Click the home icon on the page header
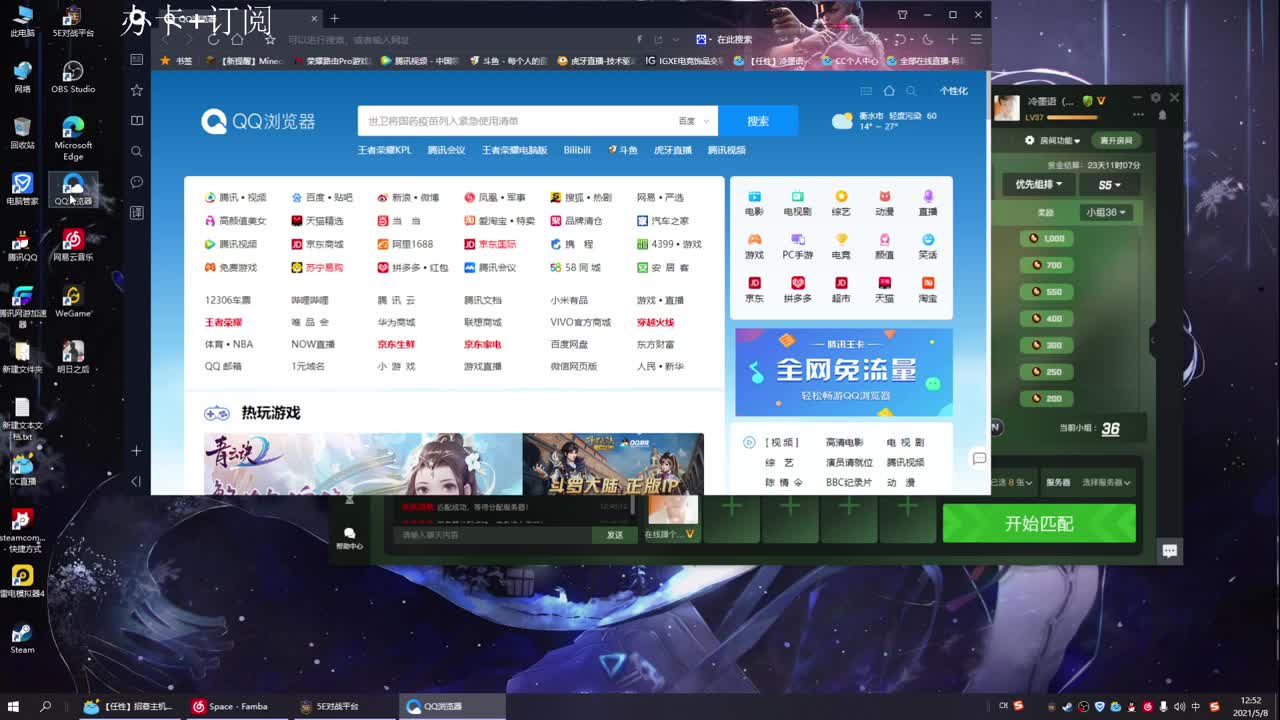Image resolution: width=1280 pixels, height=720 pixels. pos(888,91)
